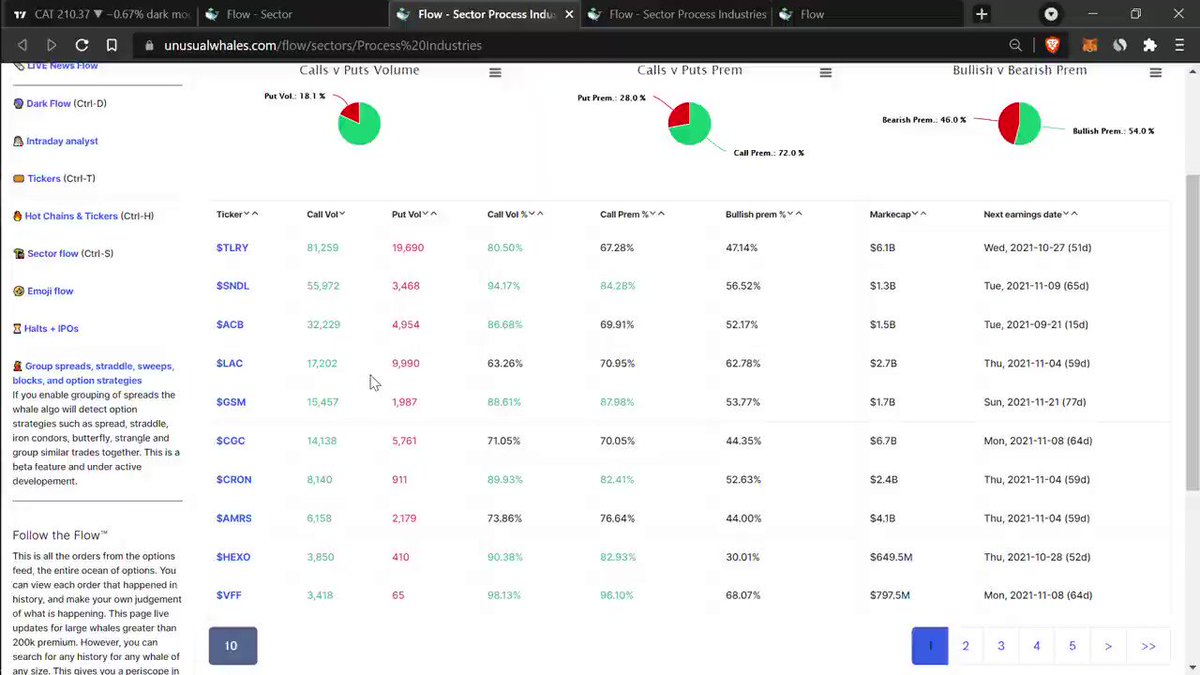The height and width of the screenshot is (675, 1200).
Task: Sort the table by Ticker
Action: coord(237,214)
